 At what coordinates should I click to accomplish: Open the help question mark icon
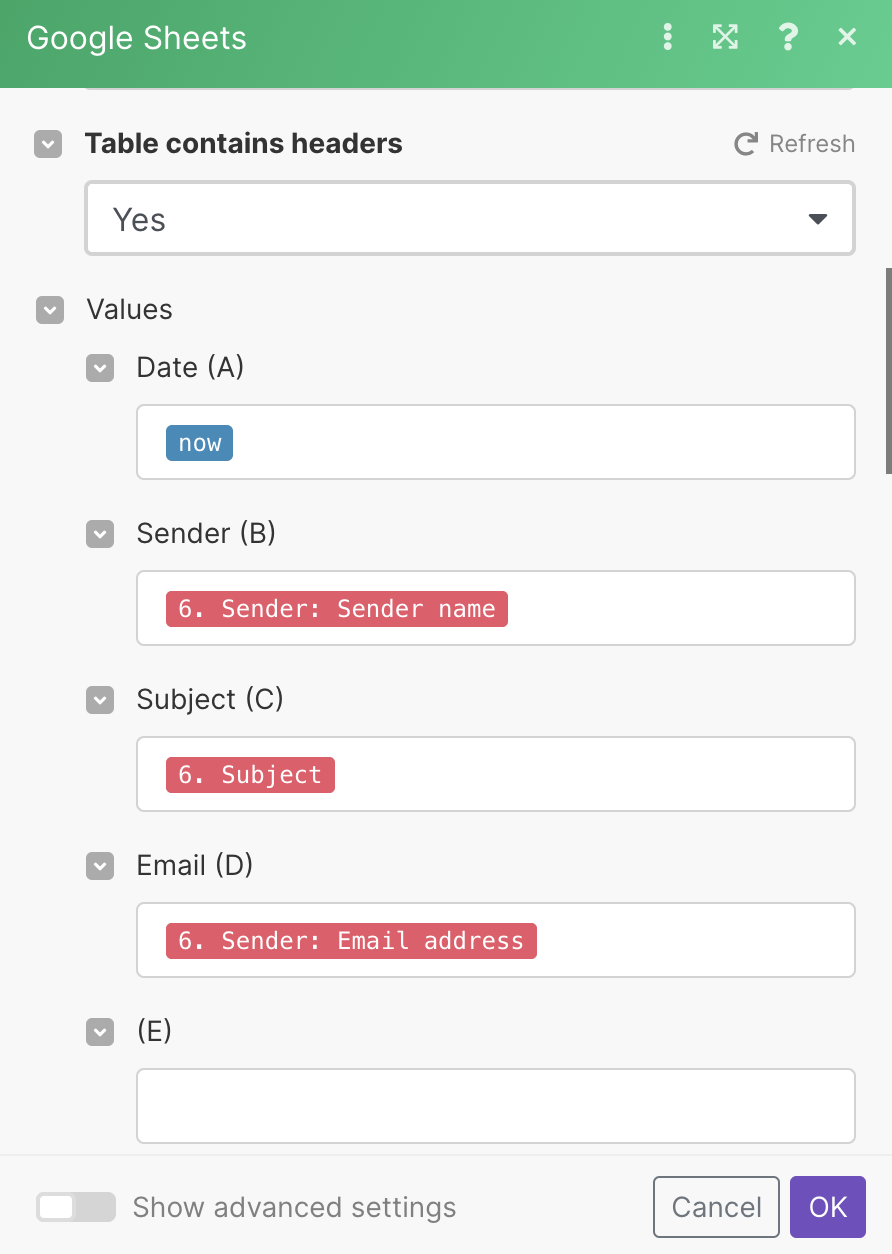click(788, 38)
